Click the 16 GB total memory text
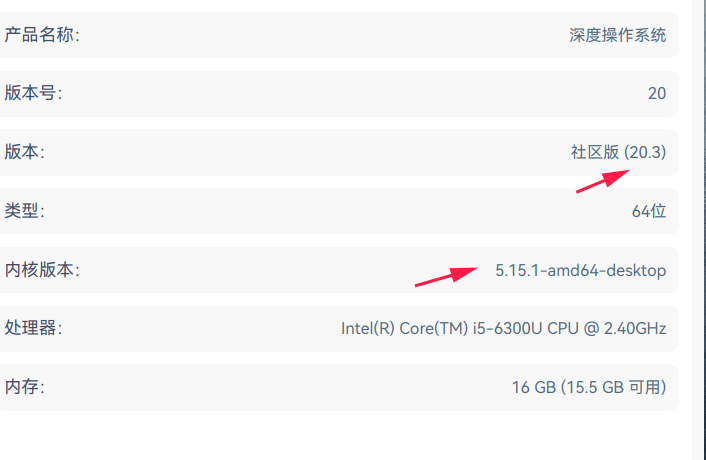Viewport: 706px width, 460px height. (533, 386)
